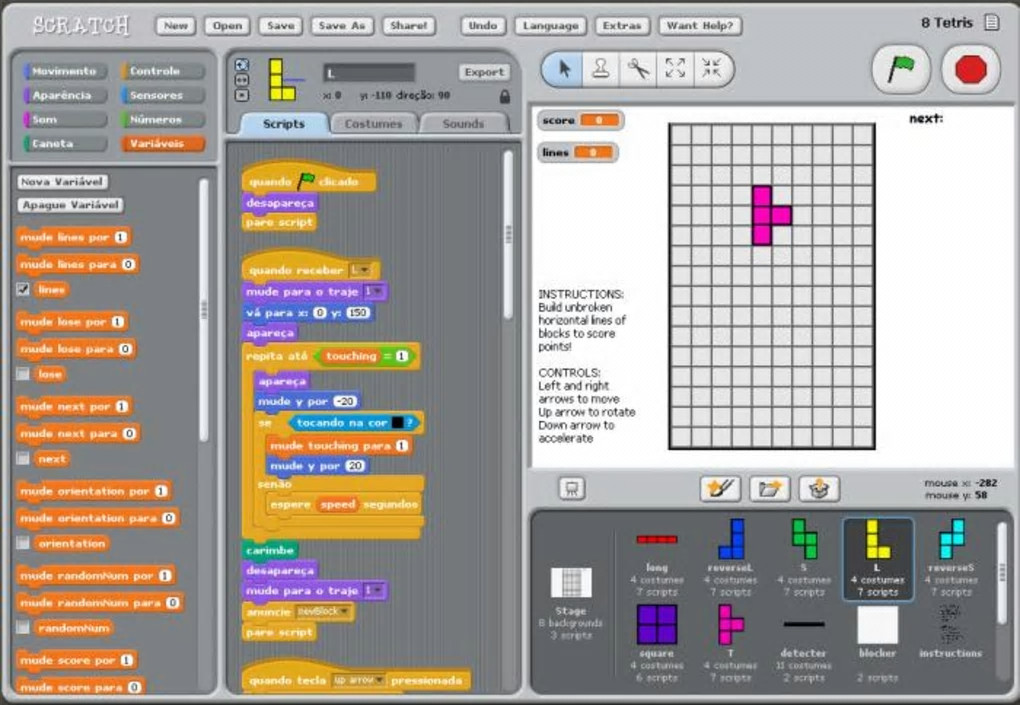This screenshot has width=1020, height=705.
Task: Open the quando receber message dropdown
Action: pos(360,270)
